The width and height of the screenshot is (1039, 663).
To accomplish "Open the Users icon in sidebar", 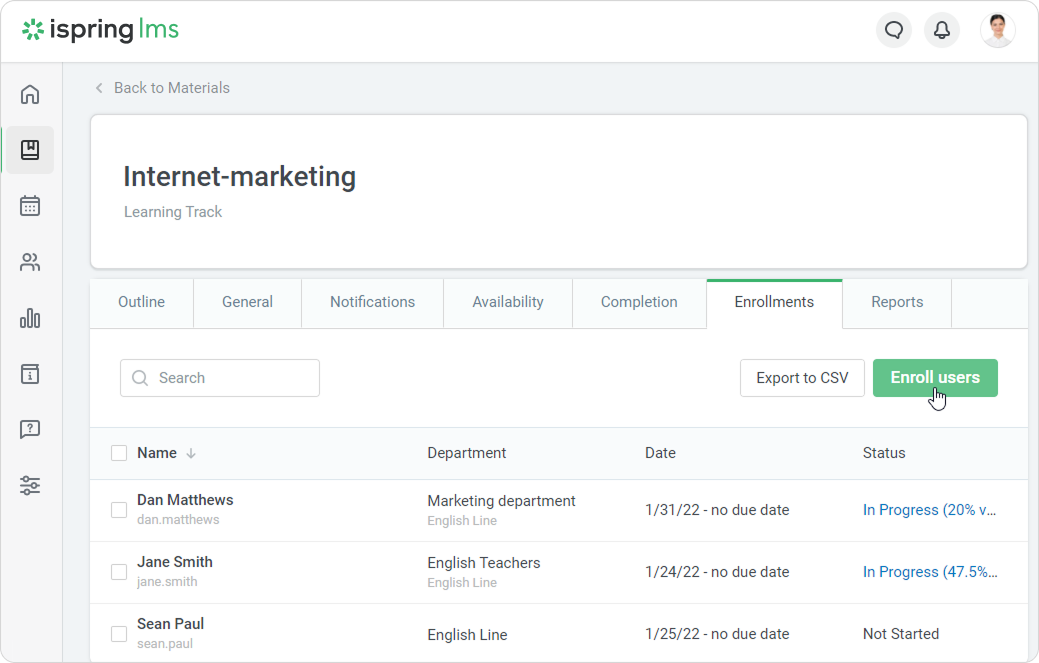I will 30,263.
